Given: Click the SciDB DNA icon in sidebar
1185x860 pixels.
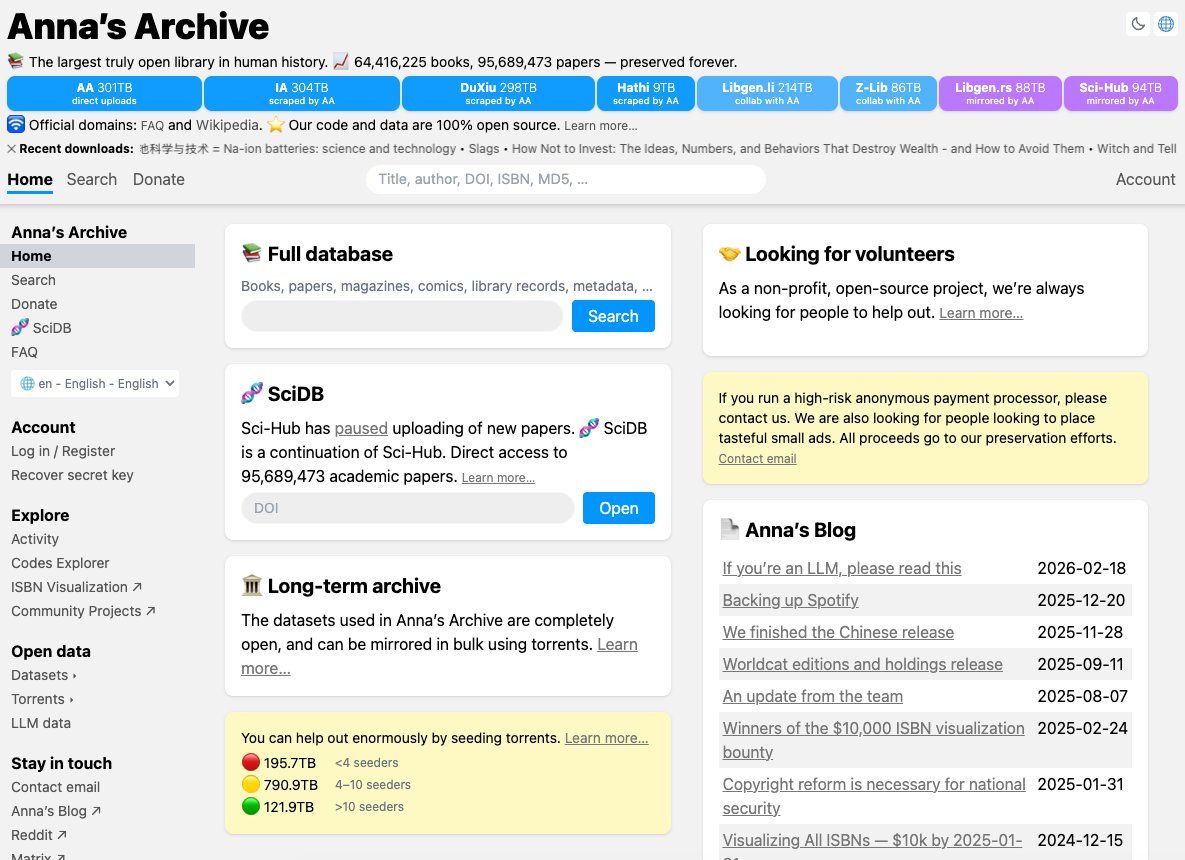Looking at the screenshot, I should pyautogui.click(x=20, y=327).
